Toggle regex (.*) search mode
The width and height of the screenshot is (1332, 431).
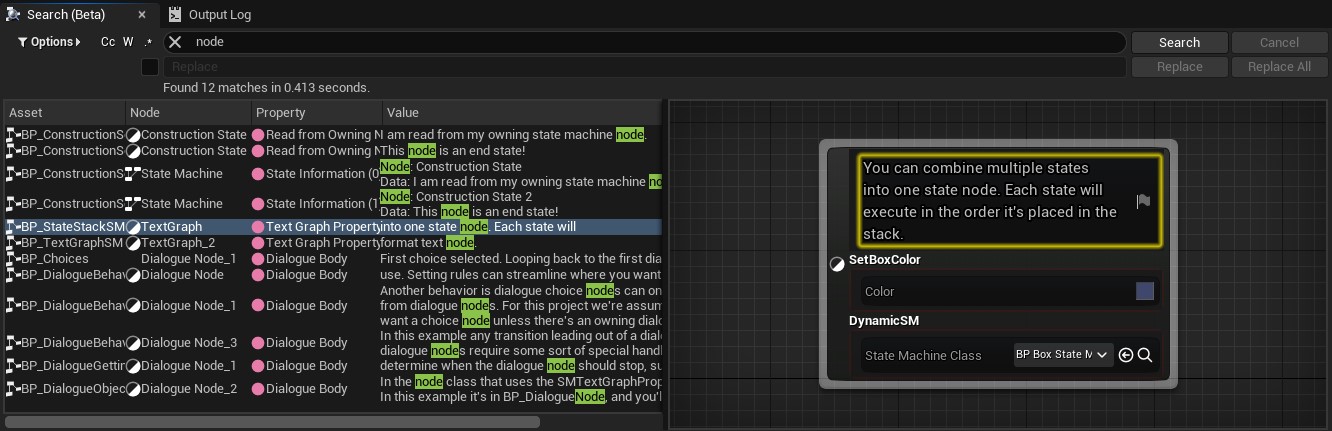[148, 42]
